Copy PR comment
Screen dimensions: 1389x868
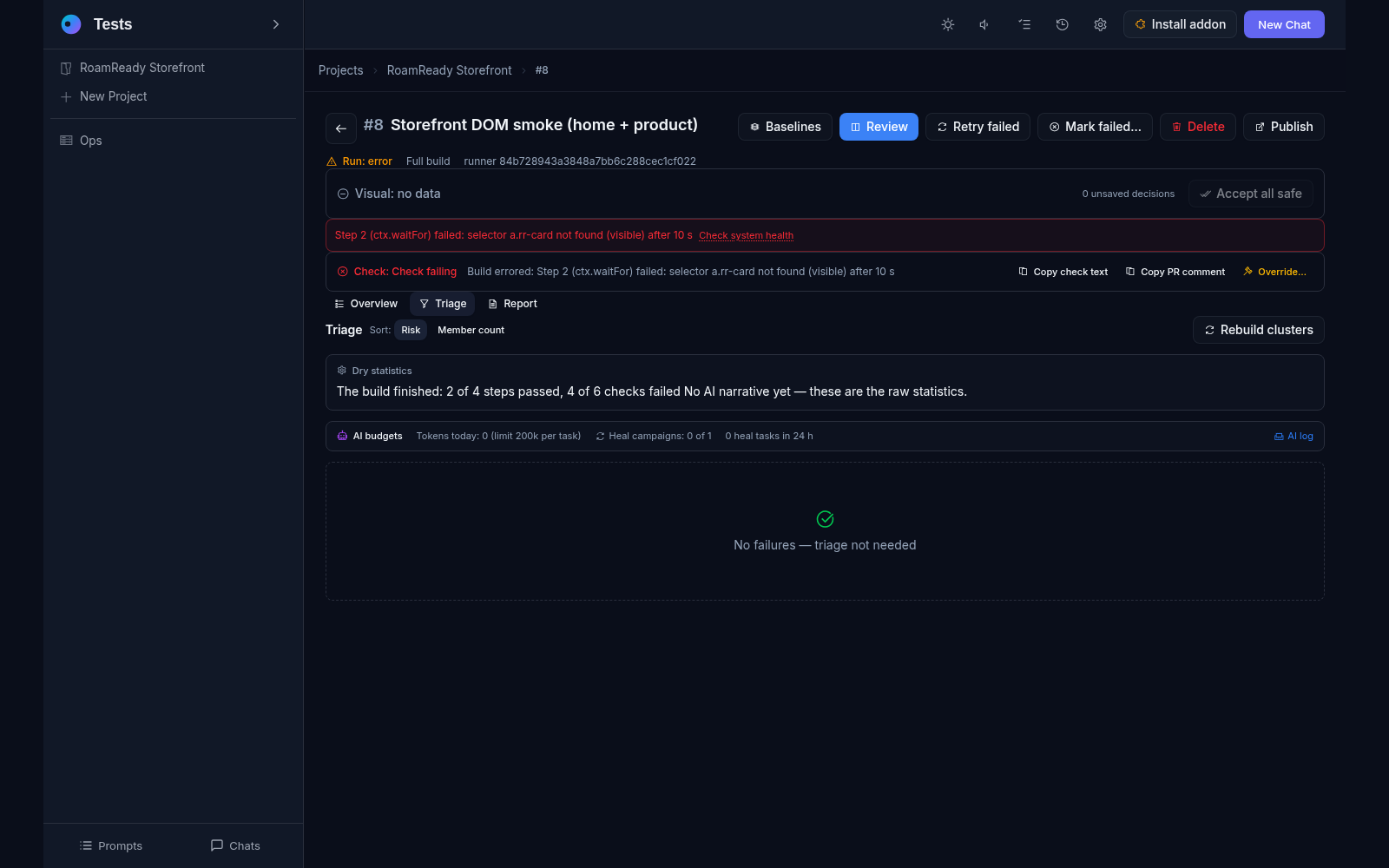pyautogui.click(x=1175, y=272)
